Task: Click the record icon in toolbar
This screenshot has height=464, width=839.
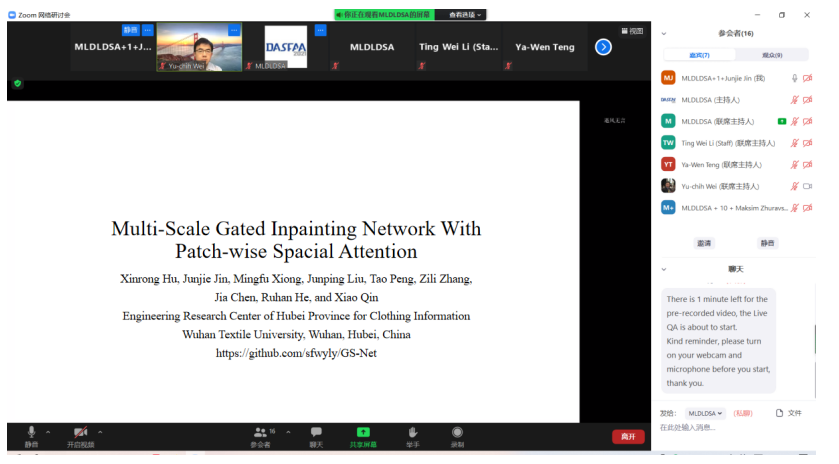Action: click(457, 432)
